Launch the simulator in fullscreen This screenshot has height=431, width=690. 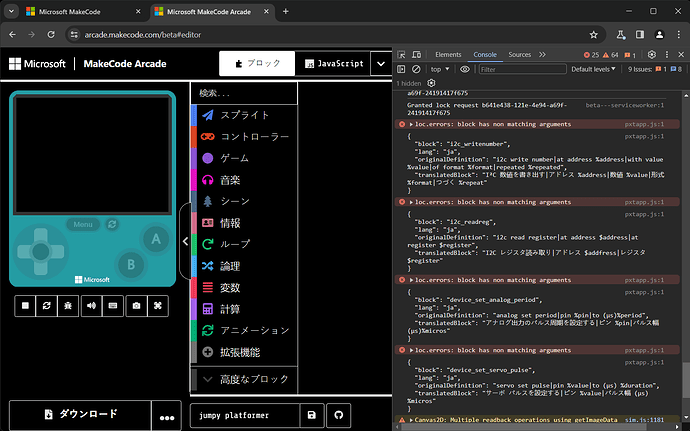[157, 306]
